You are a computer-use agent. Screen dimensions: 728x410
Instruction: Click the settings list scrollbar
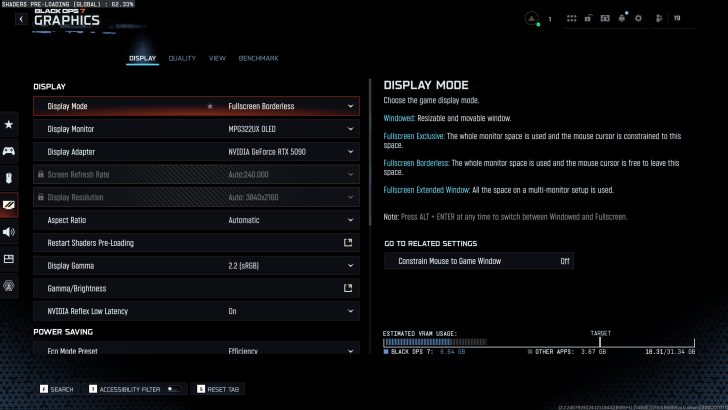(370, 152)
